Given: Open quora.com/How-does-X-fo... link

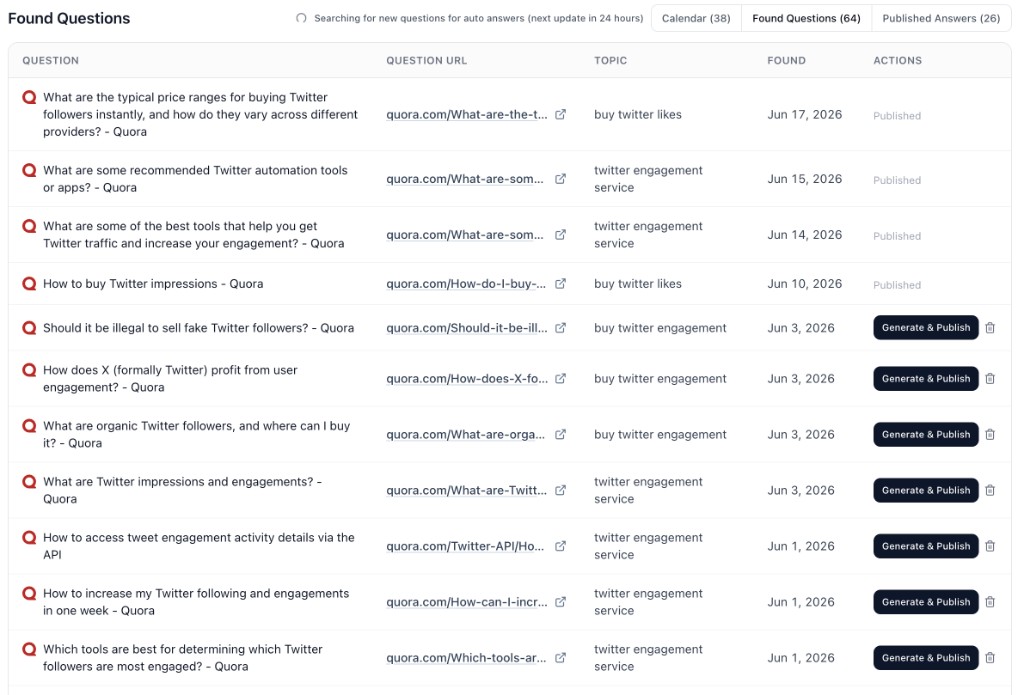Looking at the screenshot, I should pos(467,379).
